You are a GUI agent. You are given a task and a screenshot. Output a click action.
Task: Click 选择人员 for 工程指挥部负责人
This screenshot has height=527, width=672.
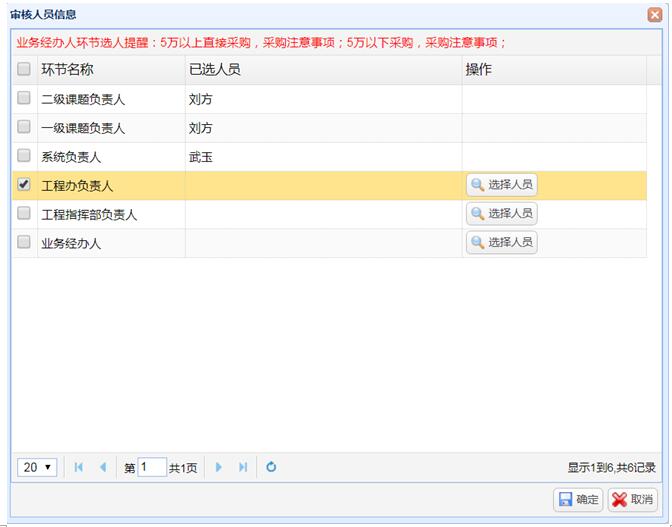tap(501, 213)
